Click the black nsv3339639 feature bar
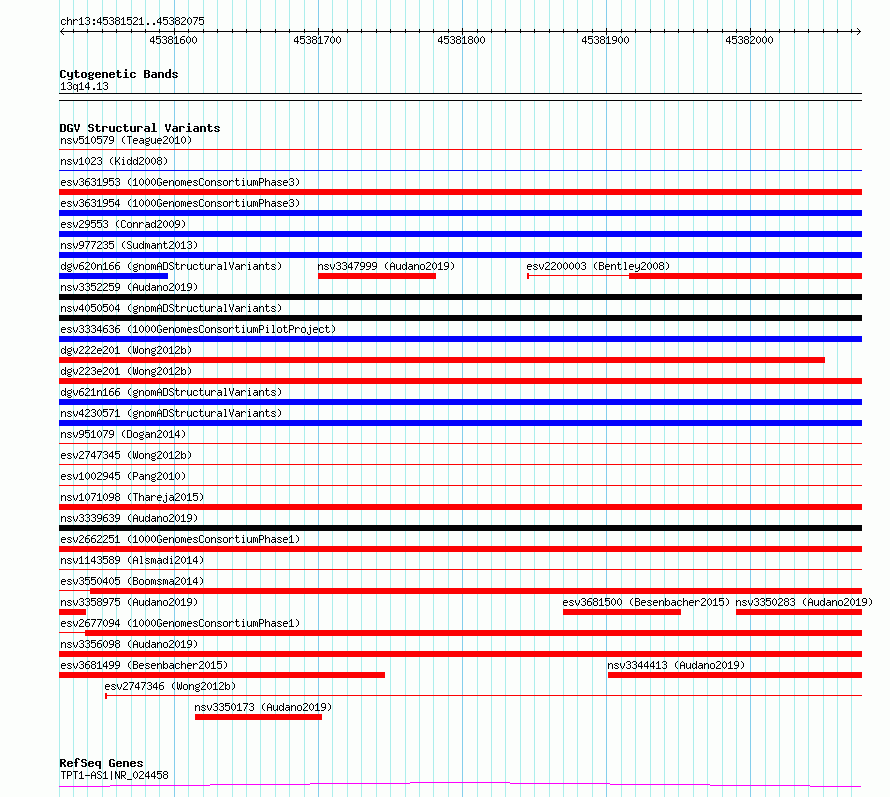The image size is (890, 797). (460, 528)
